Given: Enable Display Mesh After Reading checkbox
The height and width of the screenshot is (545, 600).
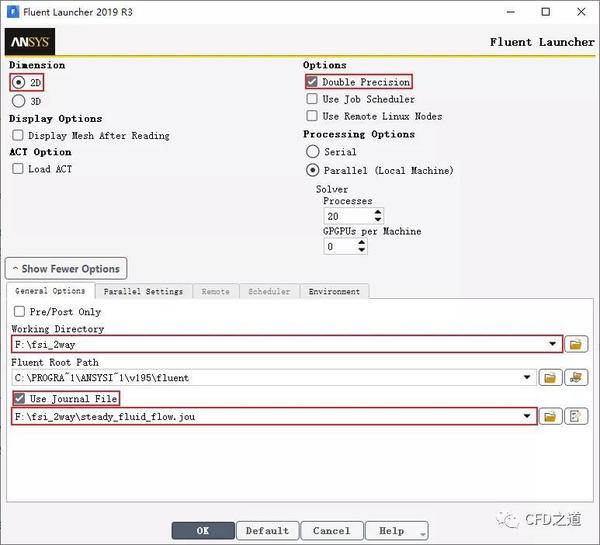Looking at the screenshot, I should pos(18,135).
